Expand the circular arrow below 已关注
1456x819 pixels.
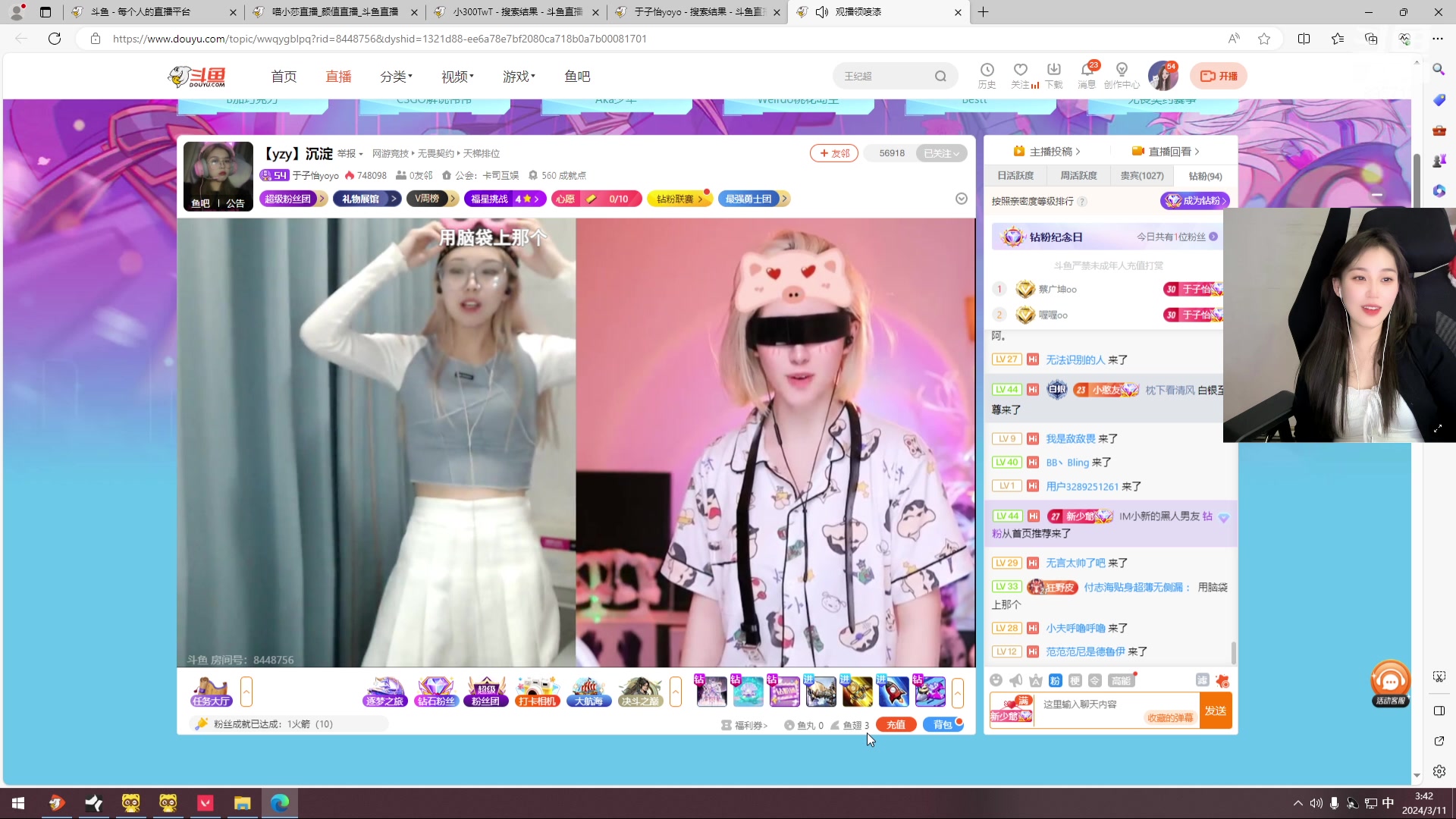(961, 199)
